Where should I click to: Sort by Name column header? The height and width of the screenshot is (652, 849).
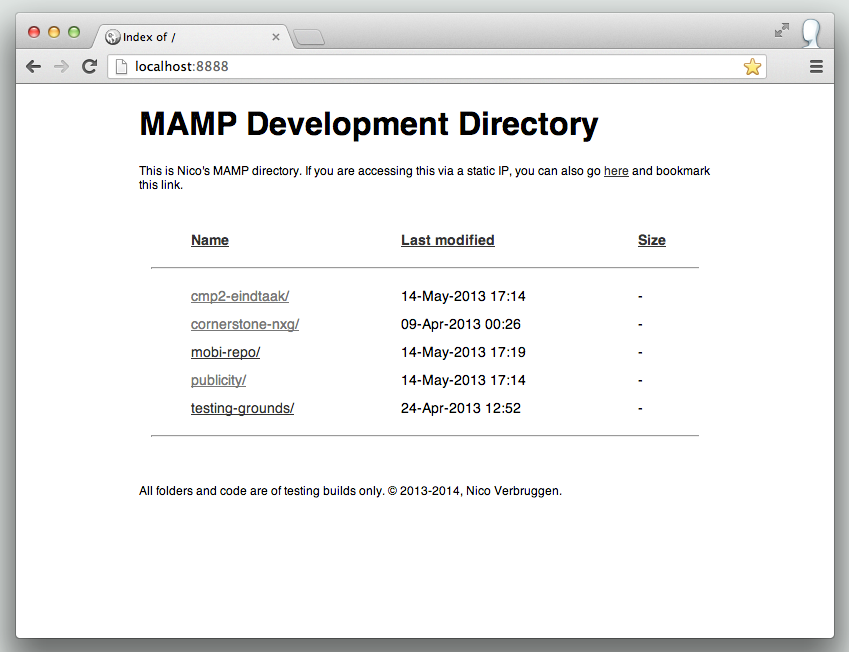click(x=210, y=240)
